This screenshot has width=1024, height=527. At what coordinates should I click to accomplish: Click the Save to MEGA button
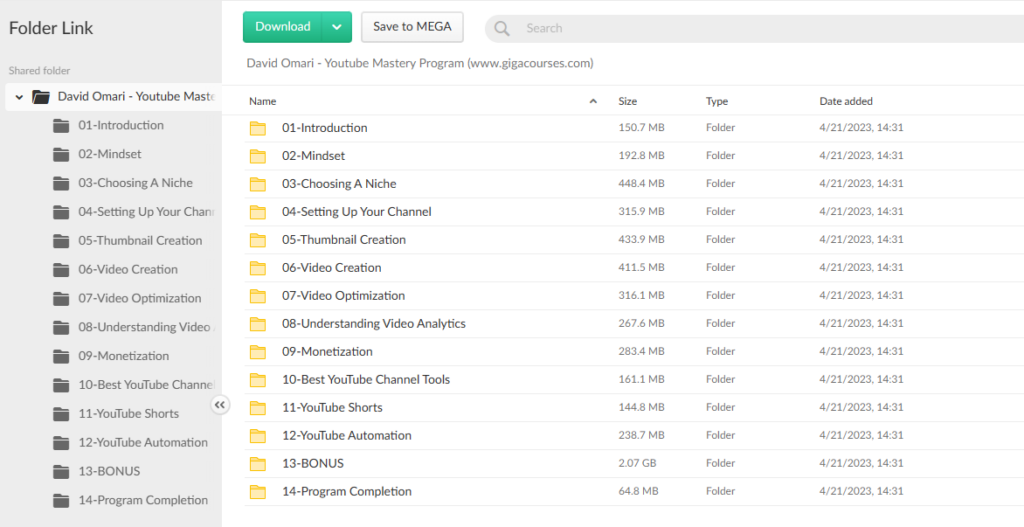412,27
